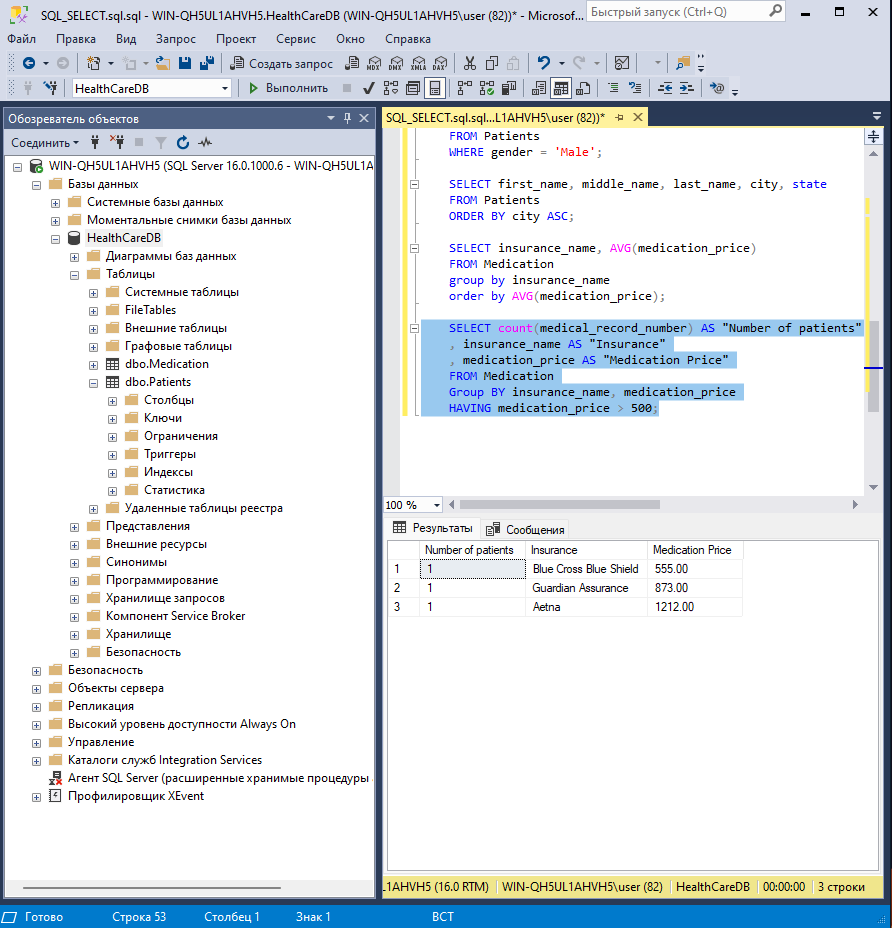Copy the selected query text

click(491, 63)
